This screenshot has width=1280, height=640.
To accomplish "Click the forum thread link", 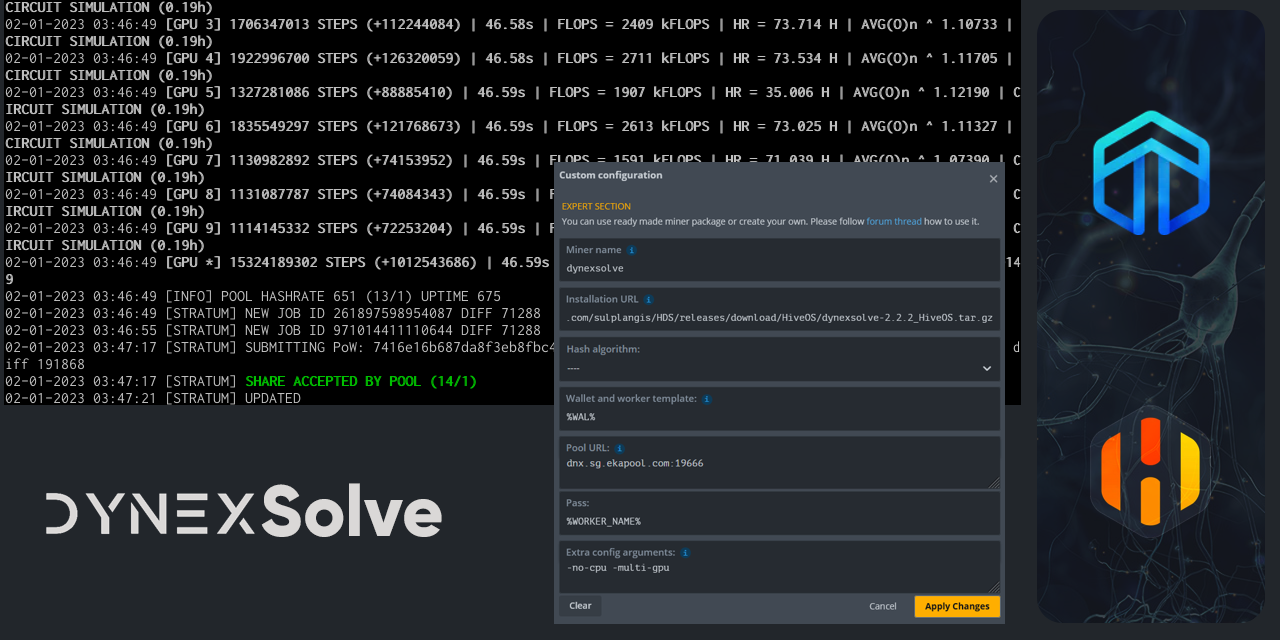I will coord(893,221).
